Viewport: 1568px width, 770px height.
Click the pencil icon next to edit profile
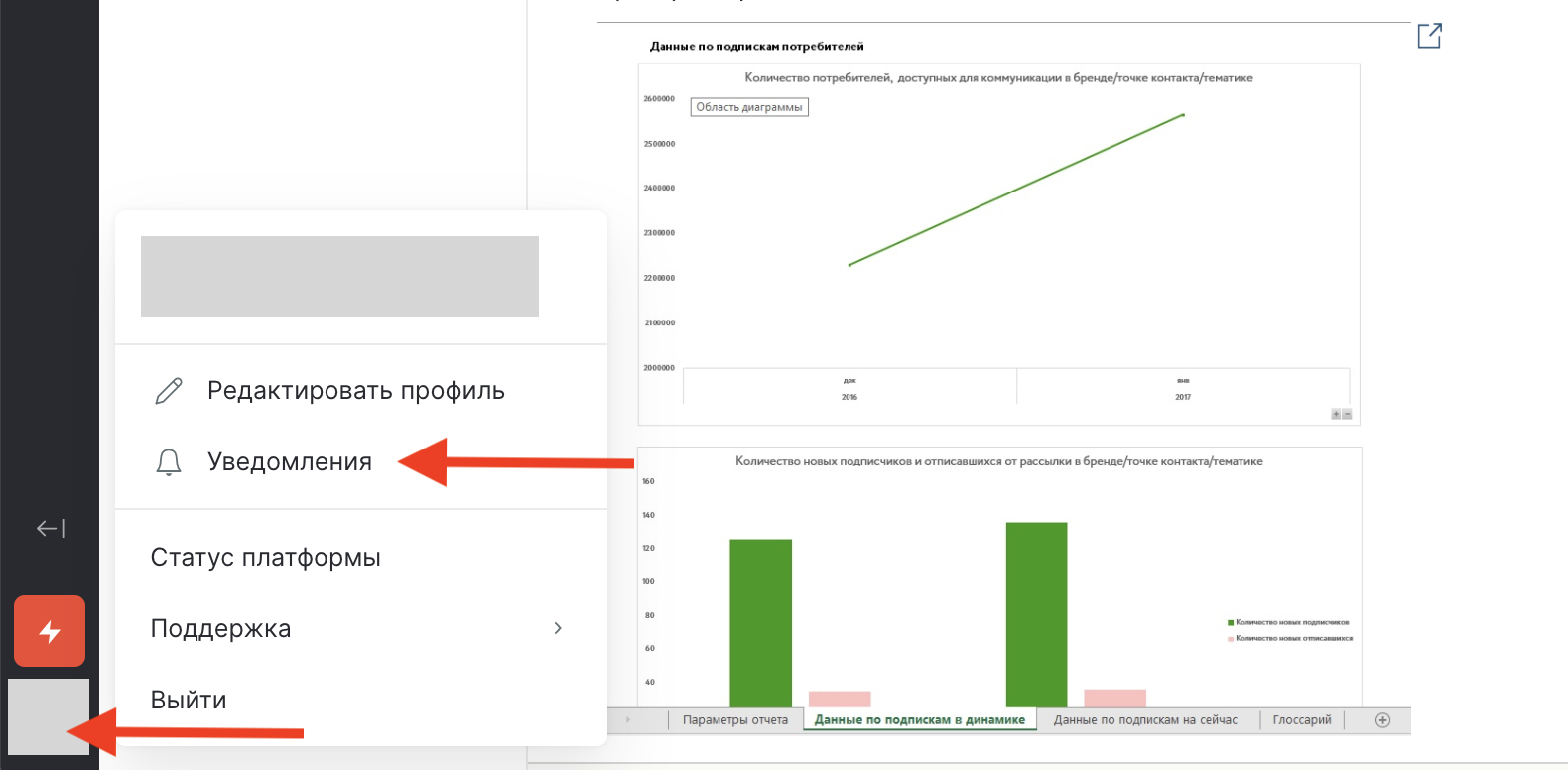coord(169,391)
